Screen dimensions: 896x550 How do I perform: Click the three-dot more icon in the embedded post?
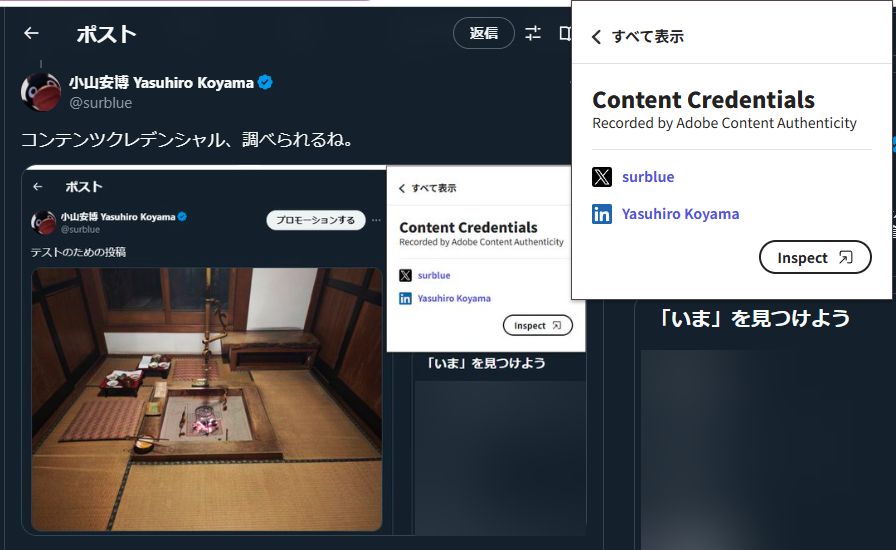click(376, 220)
